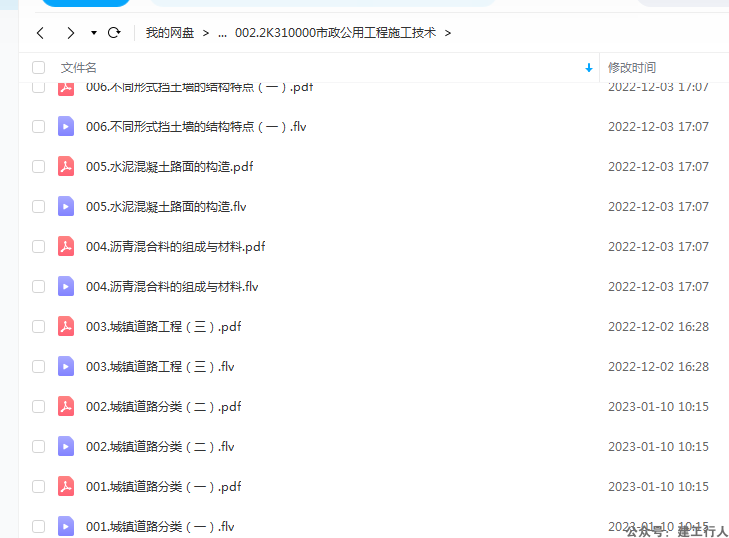
Task: Tick checkbox for 001.城镇道路分类（一）.pdf
Action: pyautogui.click(x=39, y=486)
